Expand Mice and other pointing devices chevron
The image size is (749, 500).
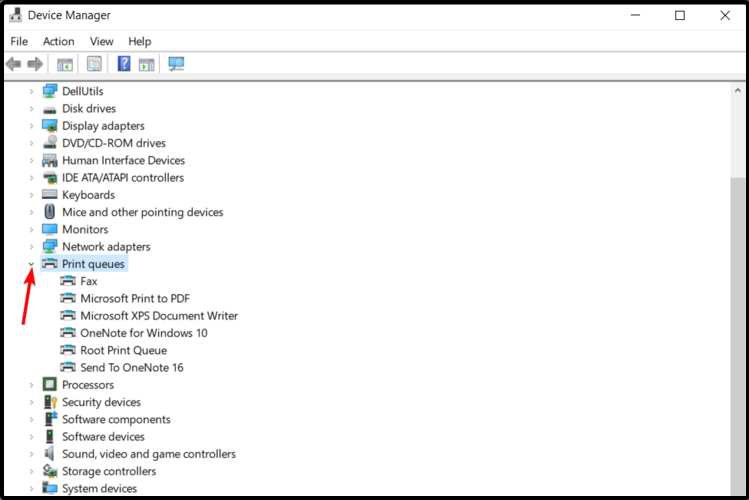32,212
